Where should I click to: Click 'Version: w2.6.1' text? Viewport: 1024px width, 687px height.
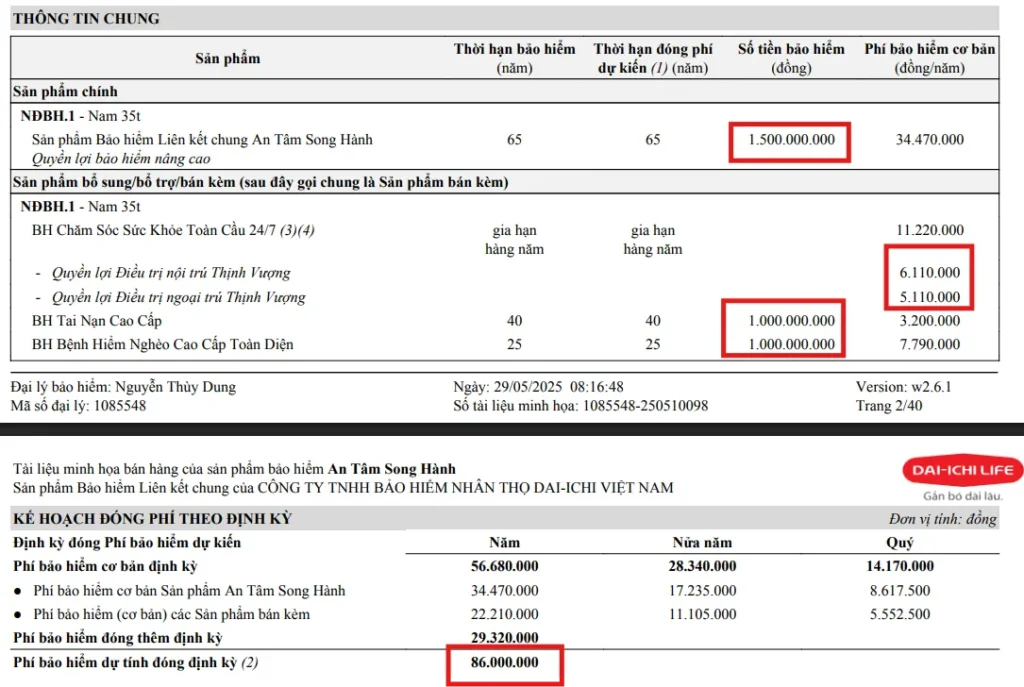[x=903, y=387]
